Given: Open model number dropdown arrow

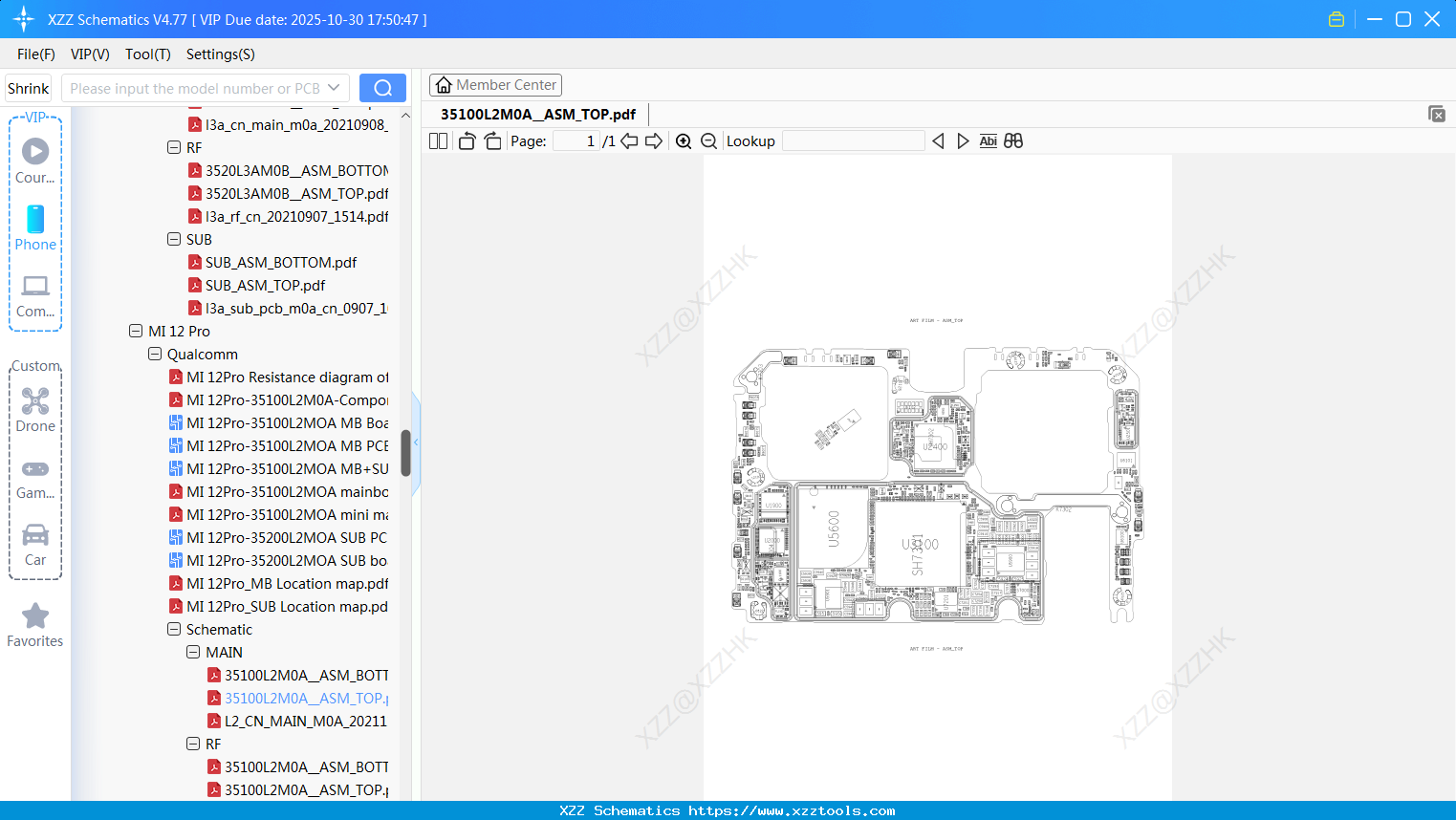Looking at the screenshot, I should [x=334, y=88].
